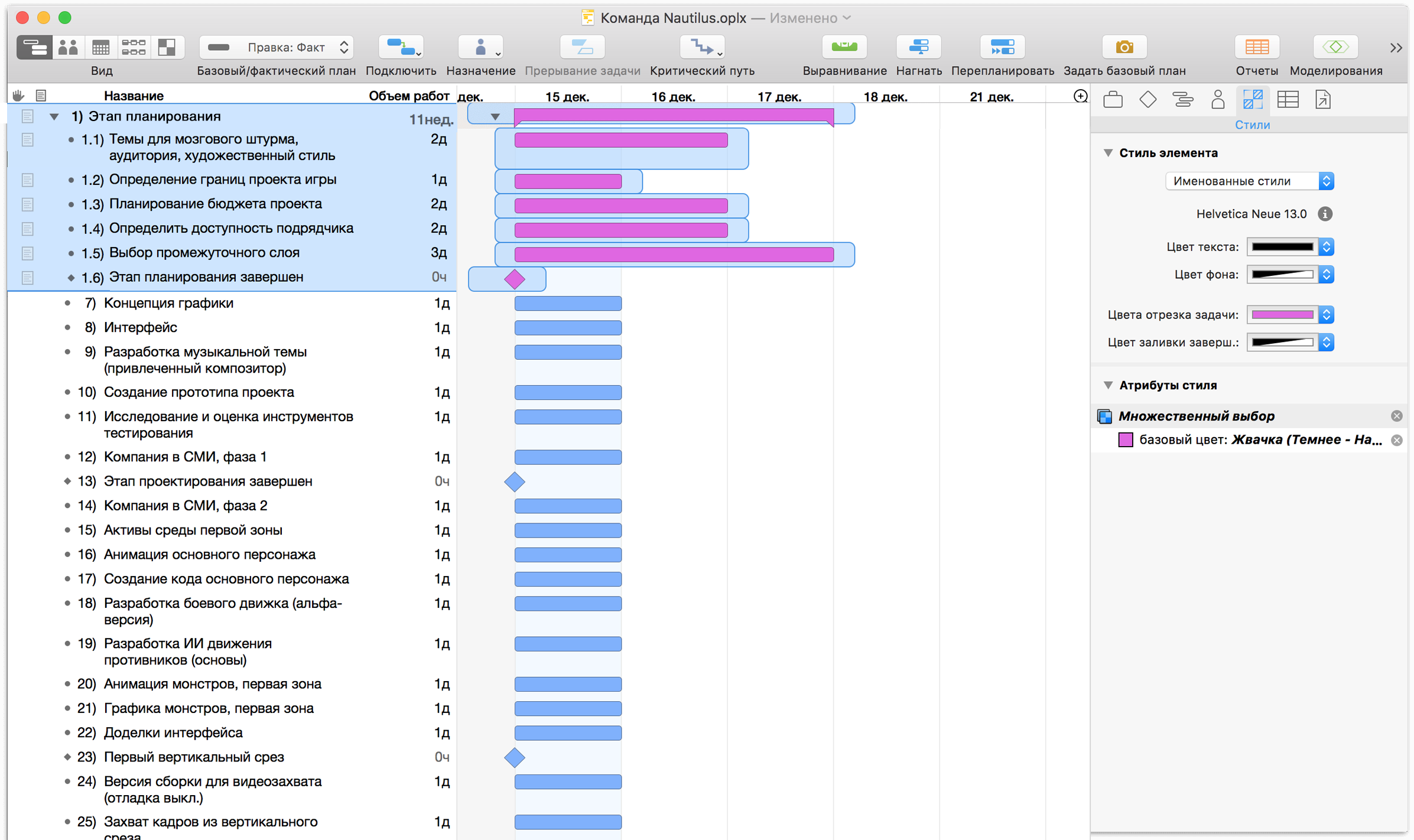1414x840 pixels.
Task: Collapse the Этап планирования group
Action: tap(54, 117)
